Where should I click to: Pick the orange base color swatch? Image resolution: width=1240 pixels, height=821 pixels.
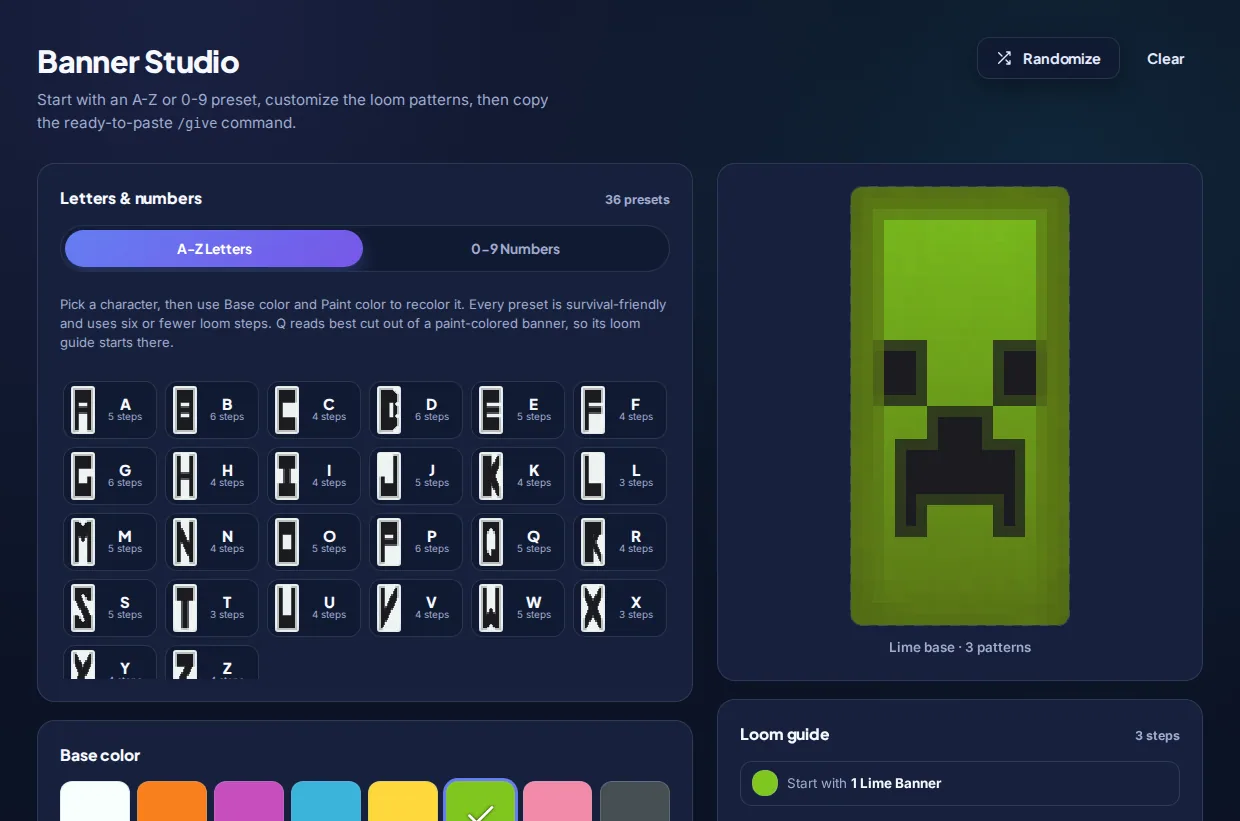tap(172, 801)
